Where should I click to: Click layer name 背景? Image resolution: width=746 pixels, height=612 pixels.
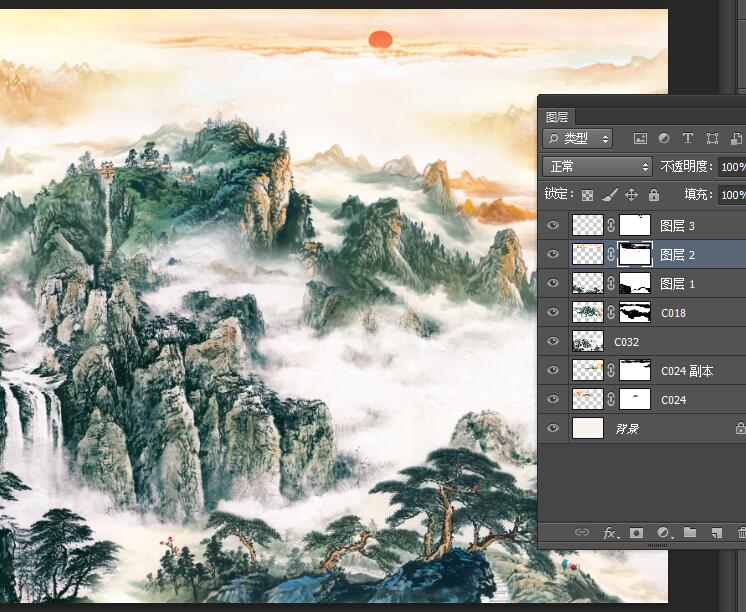(627, 429)
